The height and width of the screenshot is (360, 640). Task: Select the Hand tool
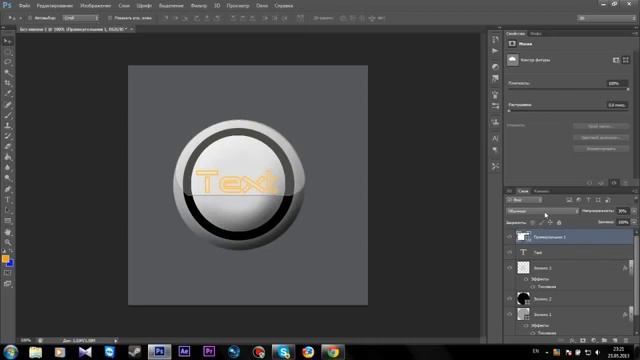(x=7, y=232)
